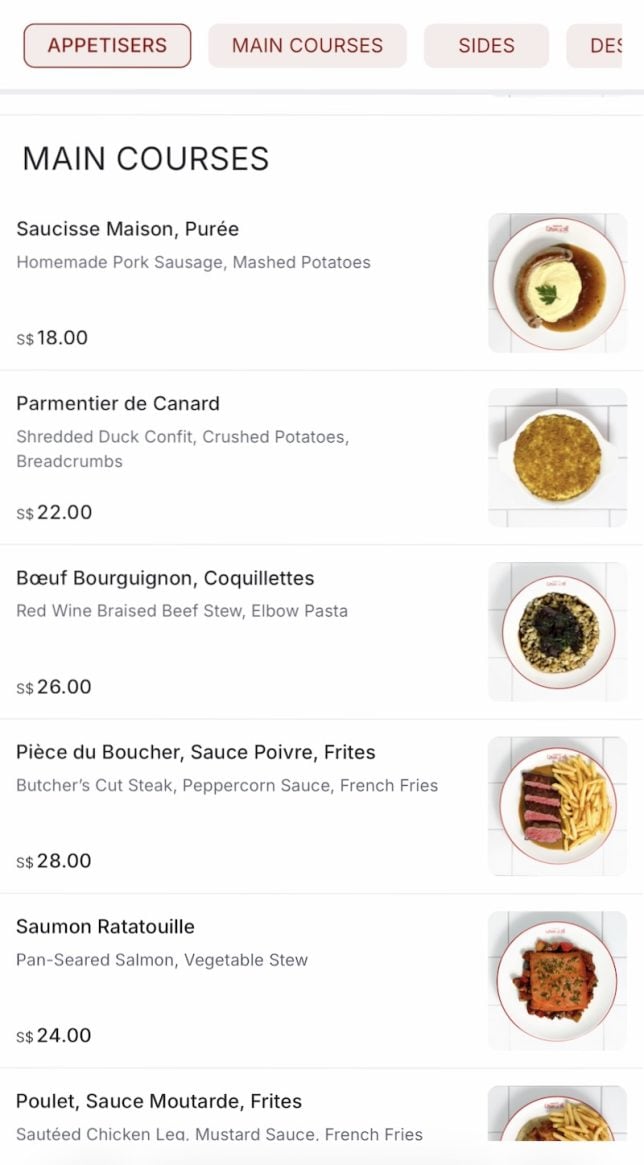Image resolution: width=644 pixels, height=1165 pixels.
Task: Open the Bœuf Bourguignon, Coquillettes item
Action: pos(166,578)
